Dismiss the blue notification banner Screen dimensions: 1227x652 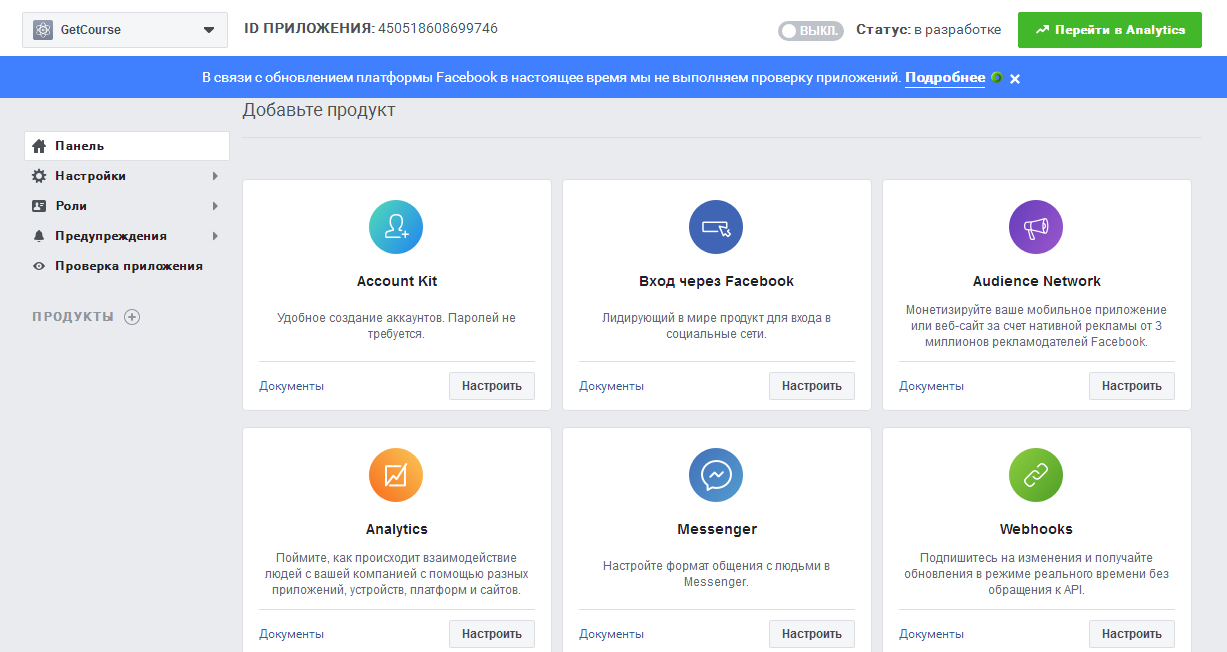1015,79
